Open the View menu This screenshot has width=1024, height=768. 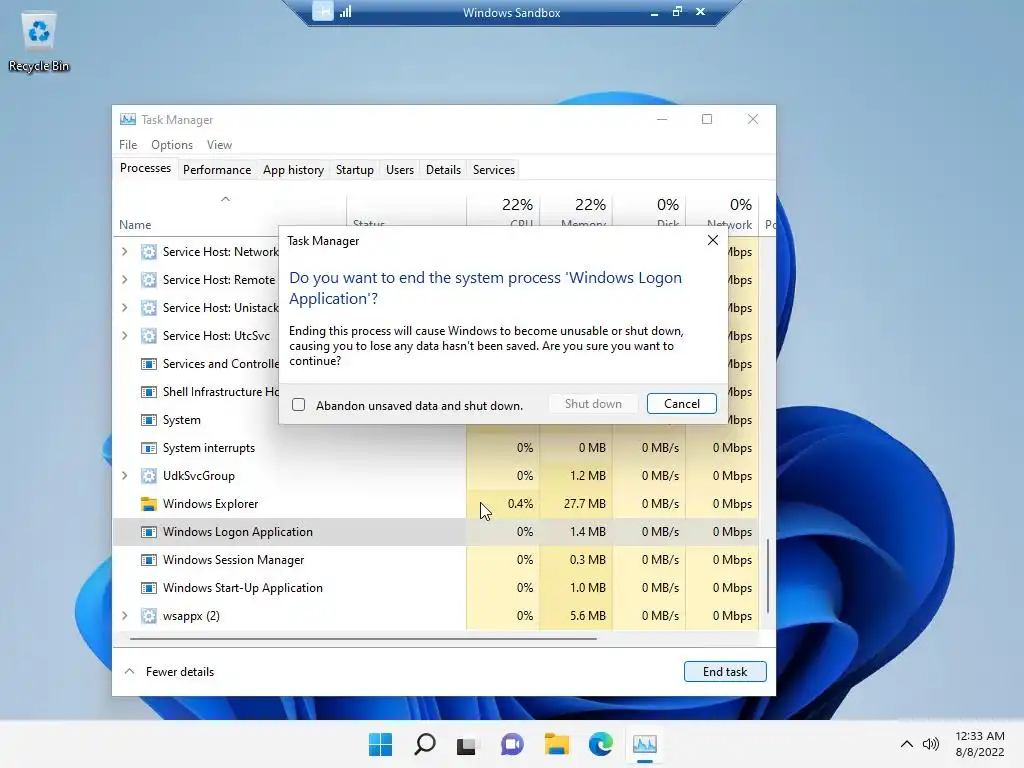tap(219, 145)
